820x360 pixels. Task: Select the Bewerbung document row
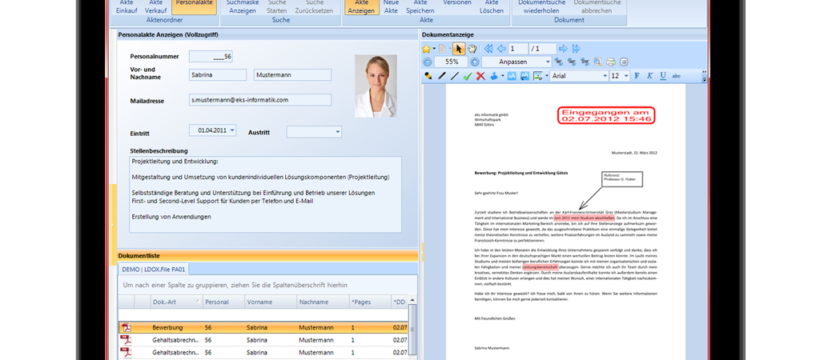[263, 328]
